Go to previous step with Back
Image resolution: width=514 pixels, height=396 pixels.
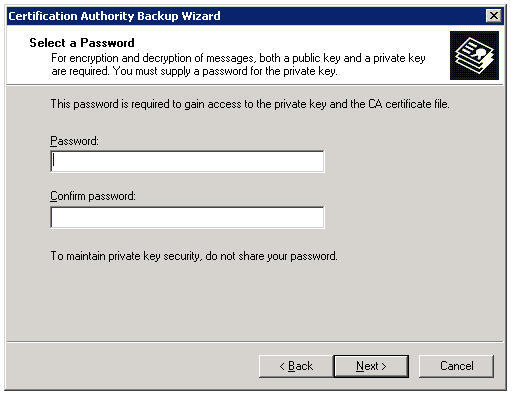click(x=296, y=366)
